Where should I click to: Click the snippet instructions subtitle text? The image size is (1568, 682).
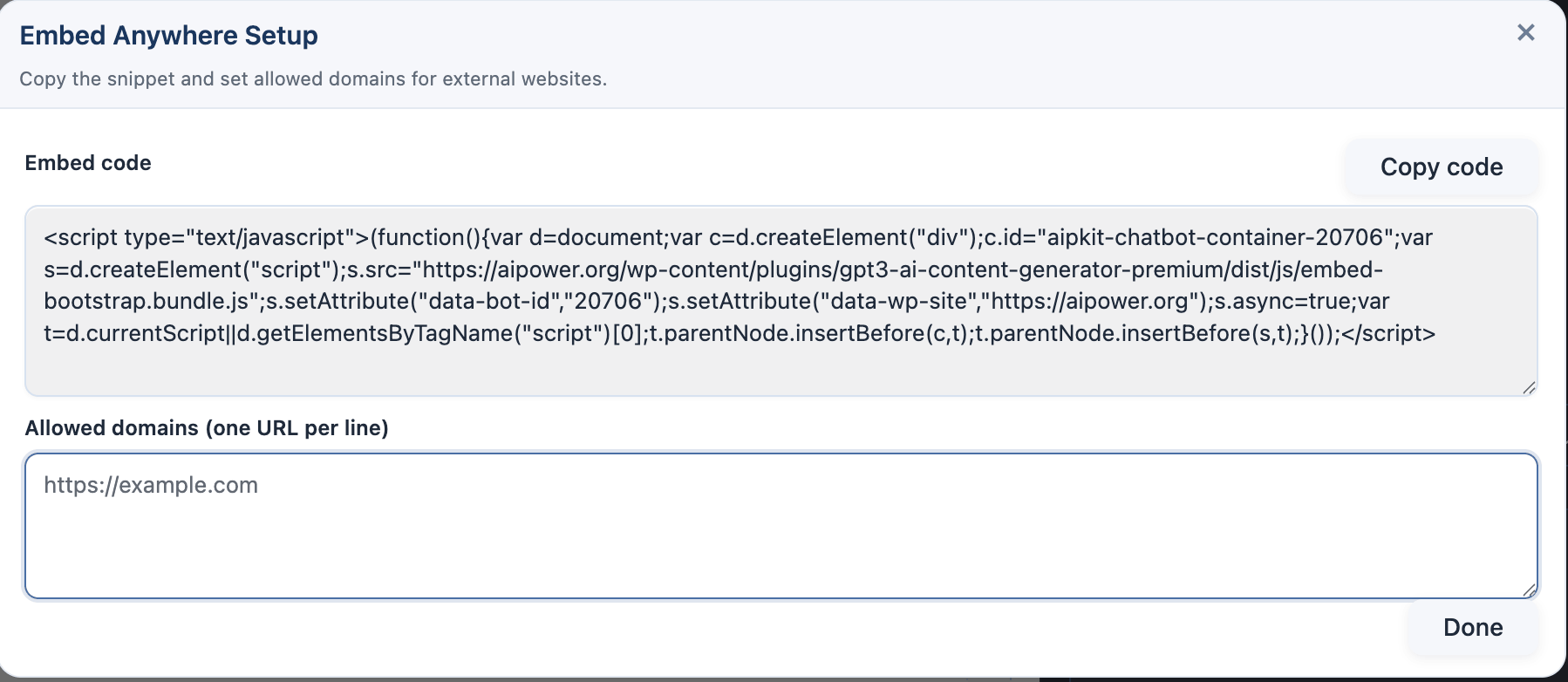point(313,79)
